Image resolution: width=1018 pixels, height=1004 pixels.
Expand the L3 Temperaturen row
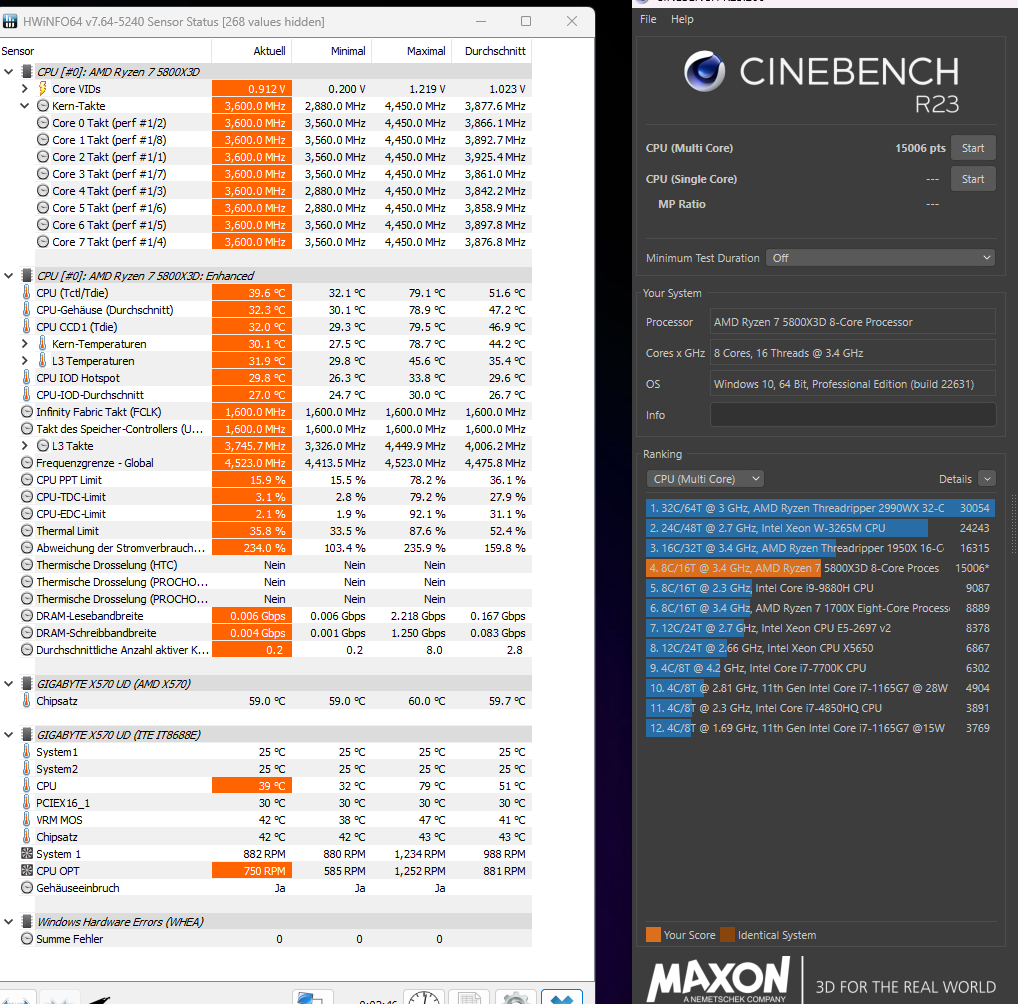25,360
